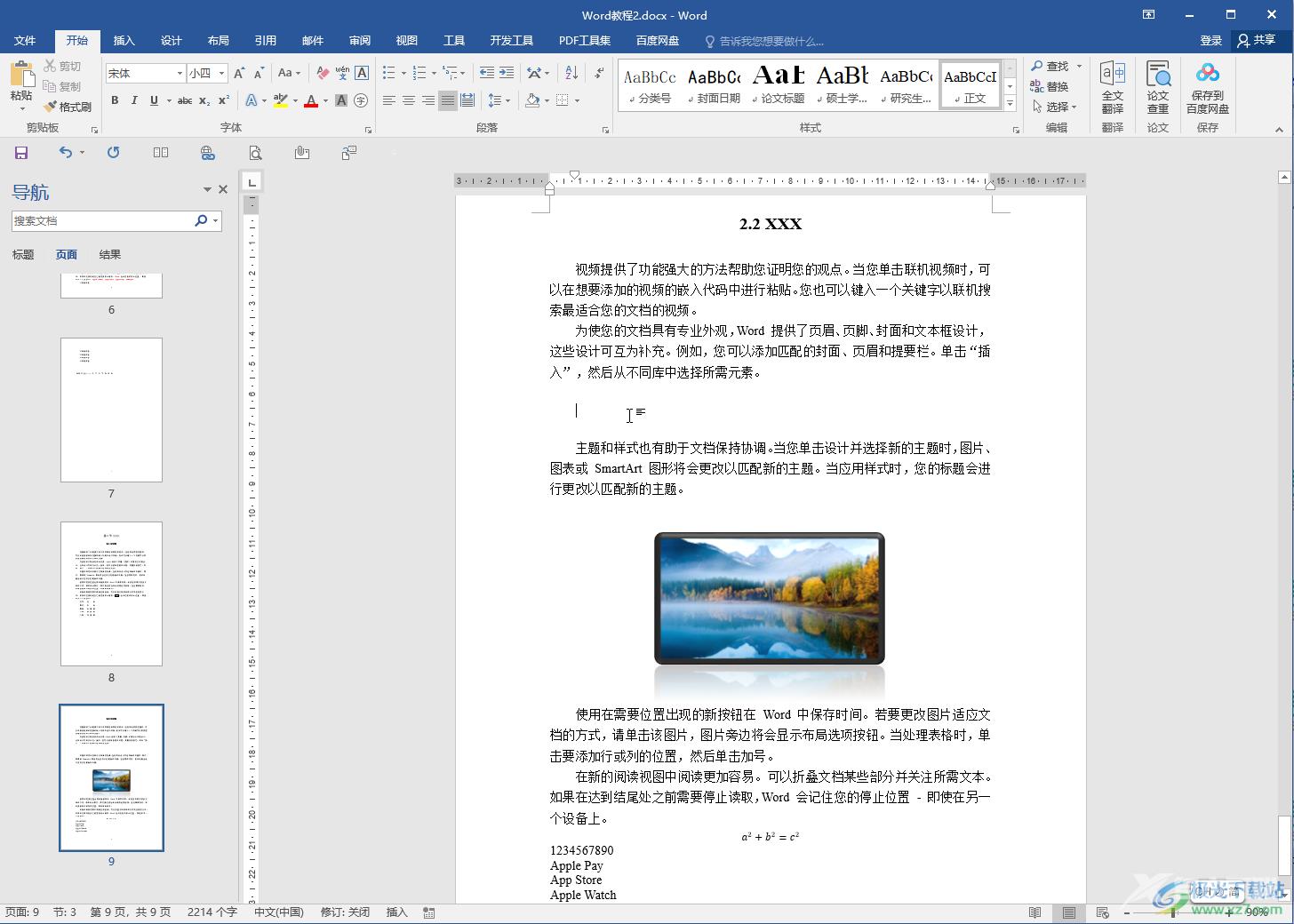Click the Cut (剪切) button
Screen dimensions: 1294x924
pos(62,66)
